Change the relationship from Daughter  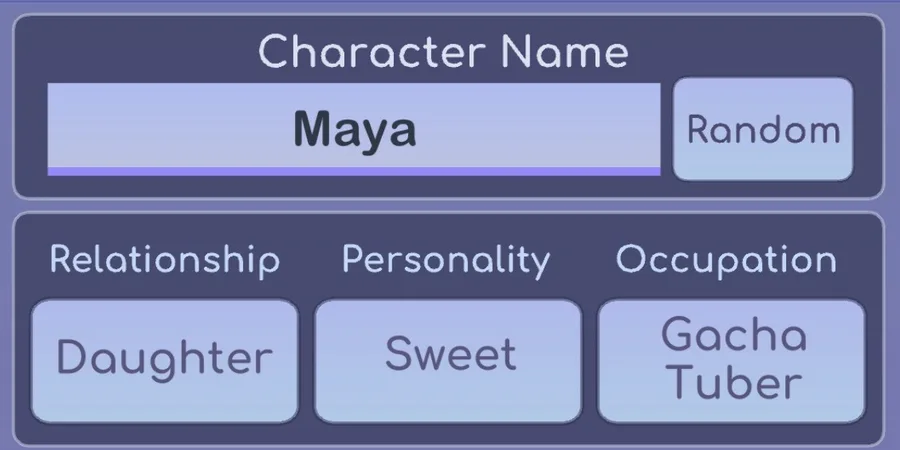[x=165, y=361]
